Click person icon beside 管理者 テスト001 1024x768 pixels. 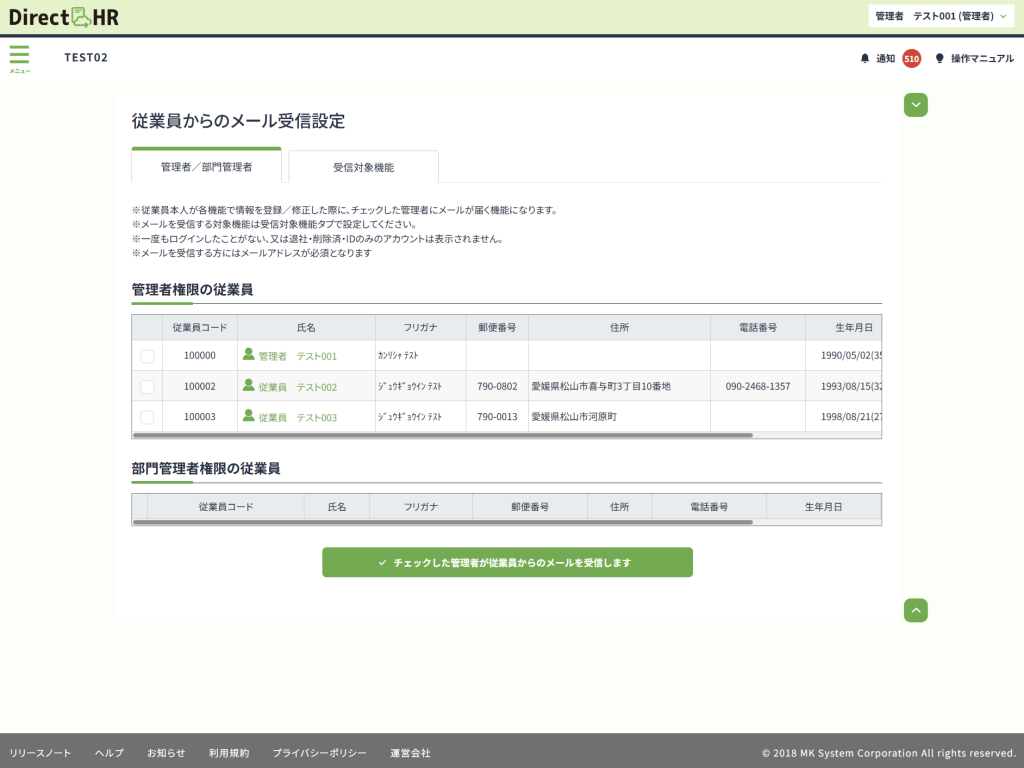point(248,355)
